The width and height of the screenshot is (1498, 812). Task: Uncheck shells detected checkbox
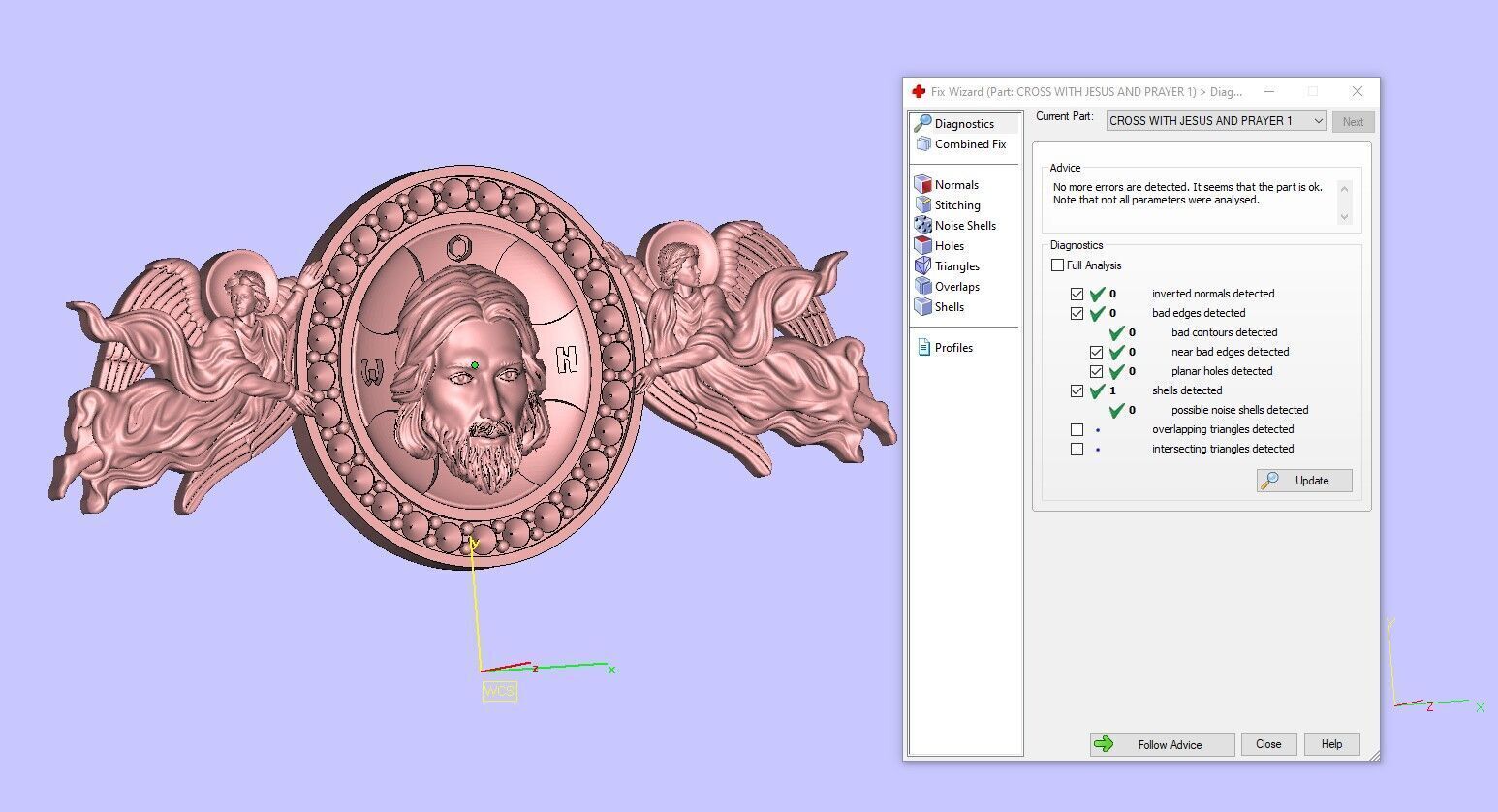[x=1077, y=390]
